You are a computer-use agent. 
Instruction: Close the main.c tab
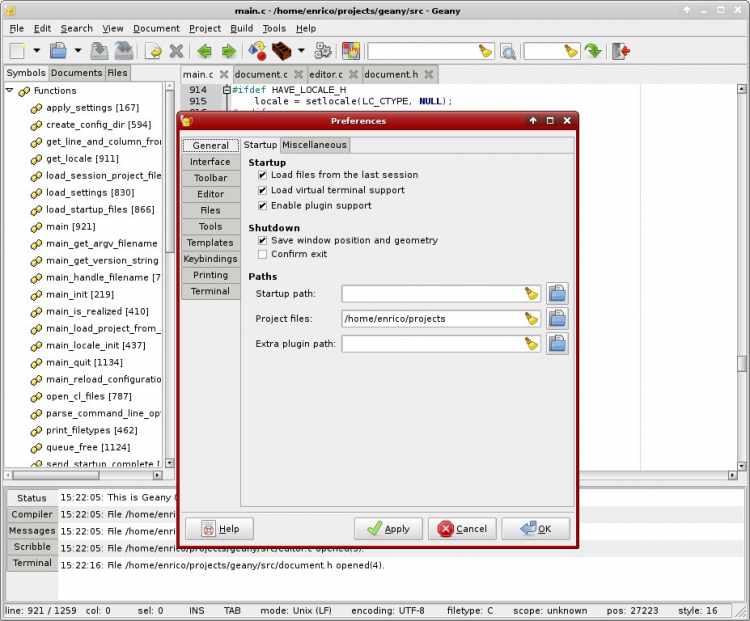(x=224, y=74)
